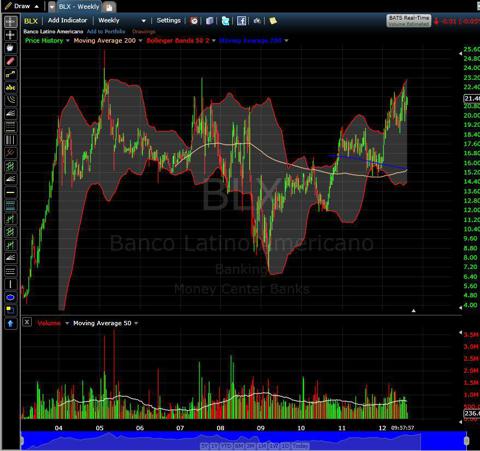Select the pink eraser tool
Screen dimensions: 480x451
10,61
